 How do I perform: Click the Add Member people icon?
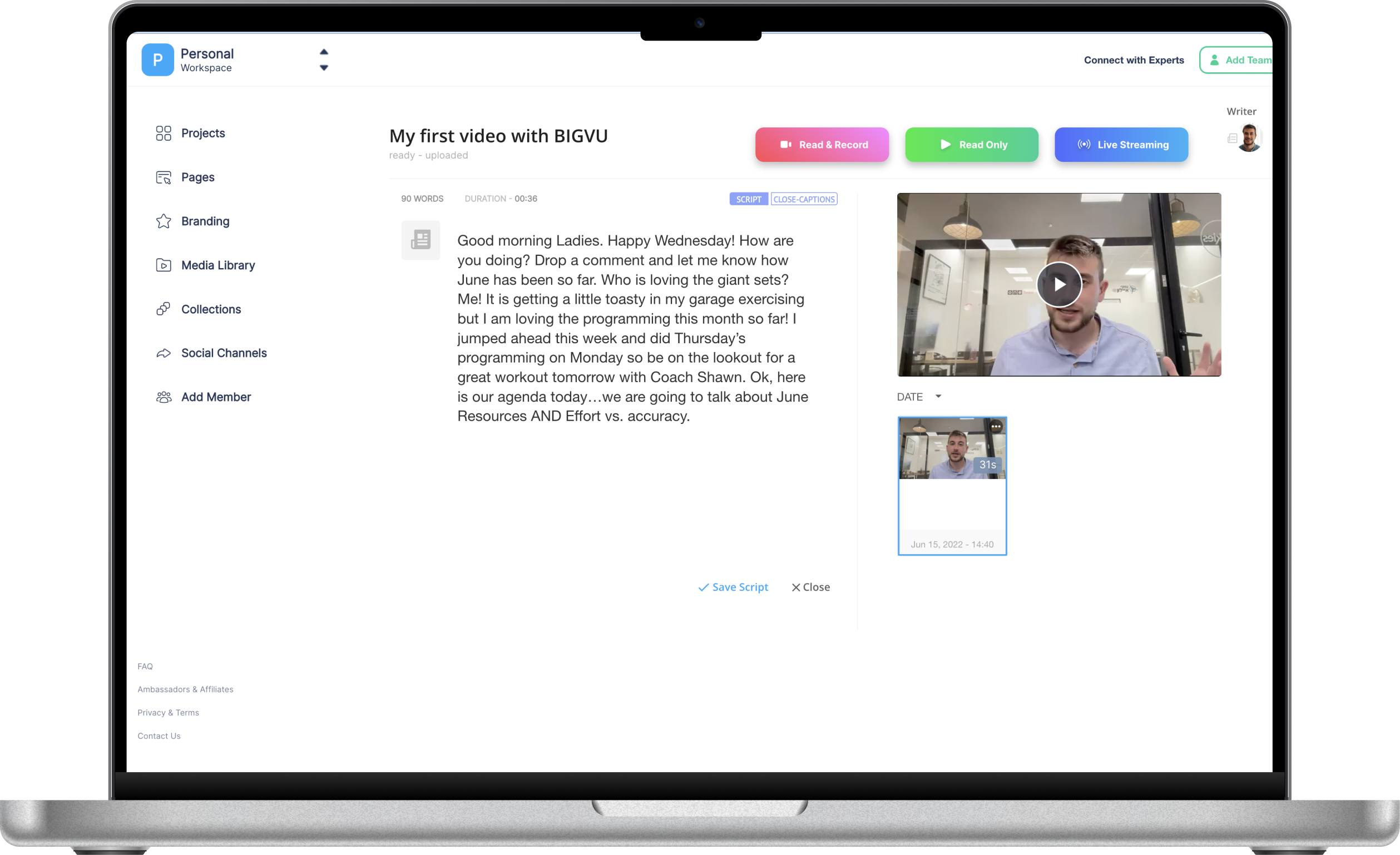tap(163, 397)
